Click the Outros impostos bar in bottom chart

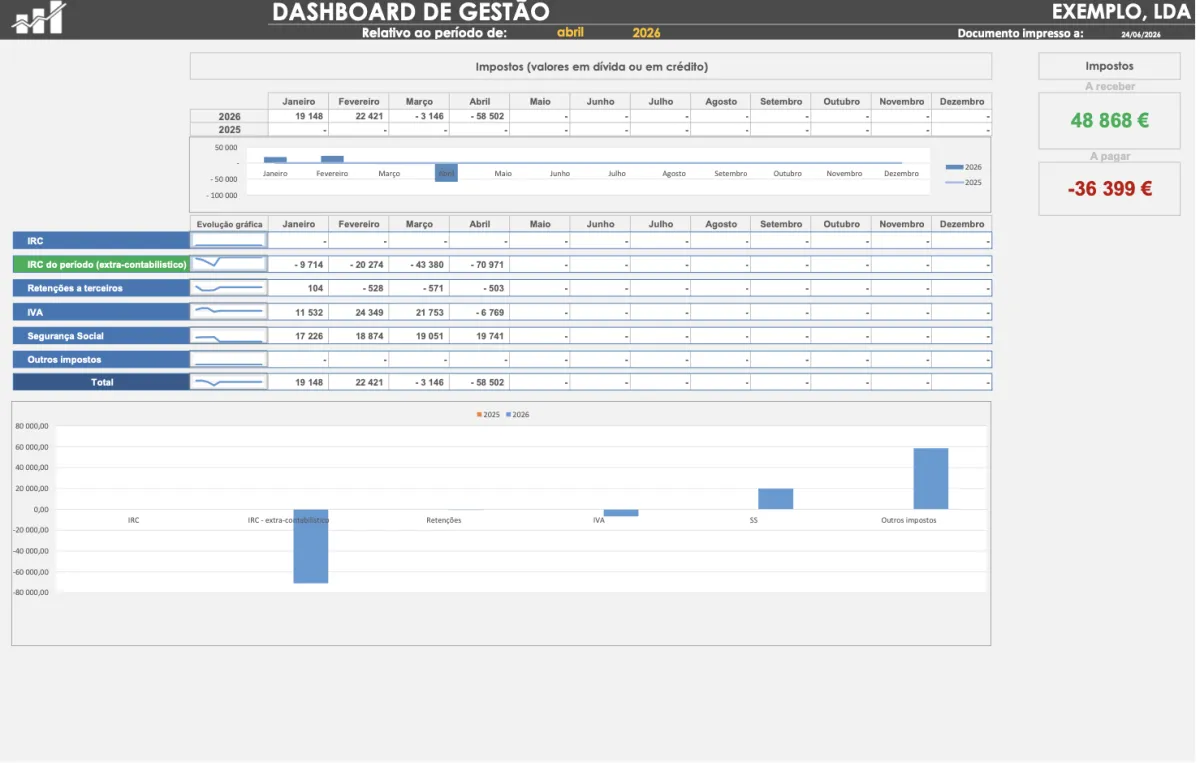930,479
